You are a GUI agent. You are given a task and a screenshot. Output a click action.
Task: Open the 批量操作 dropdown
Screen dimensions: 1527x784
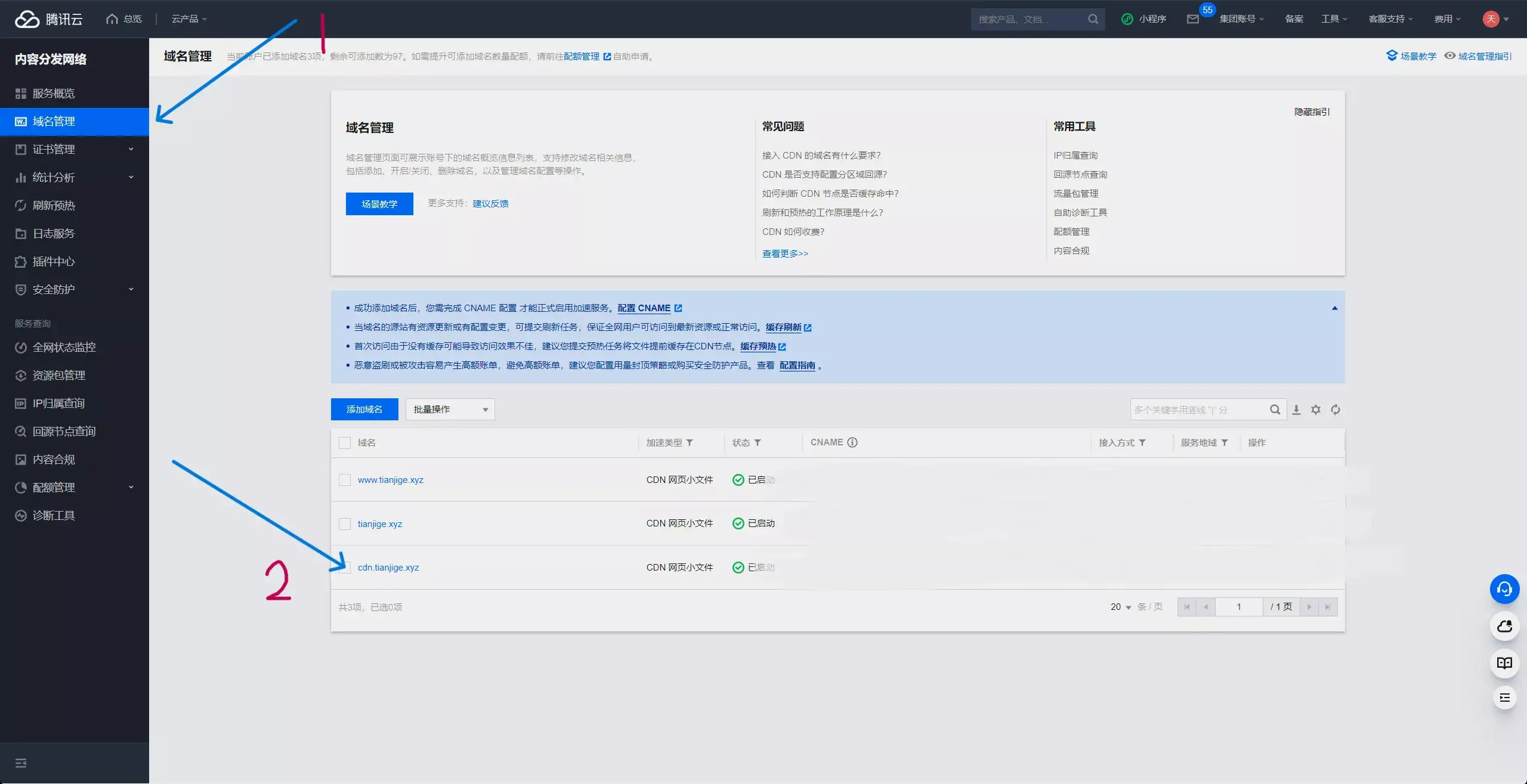(450, 410)
